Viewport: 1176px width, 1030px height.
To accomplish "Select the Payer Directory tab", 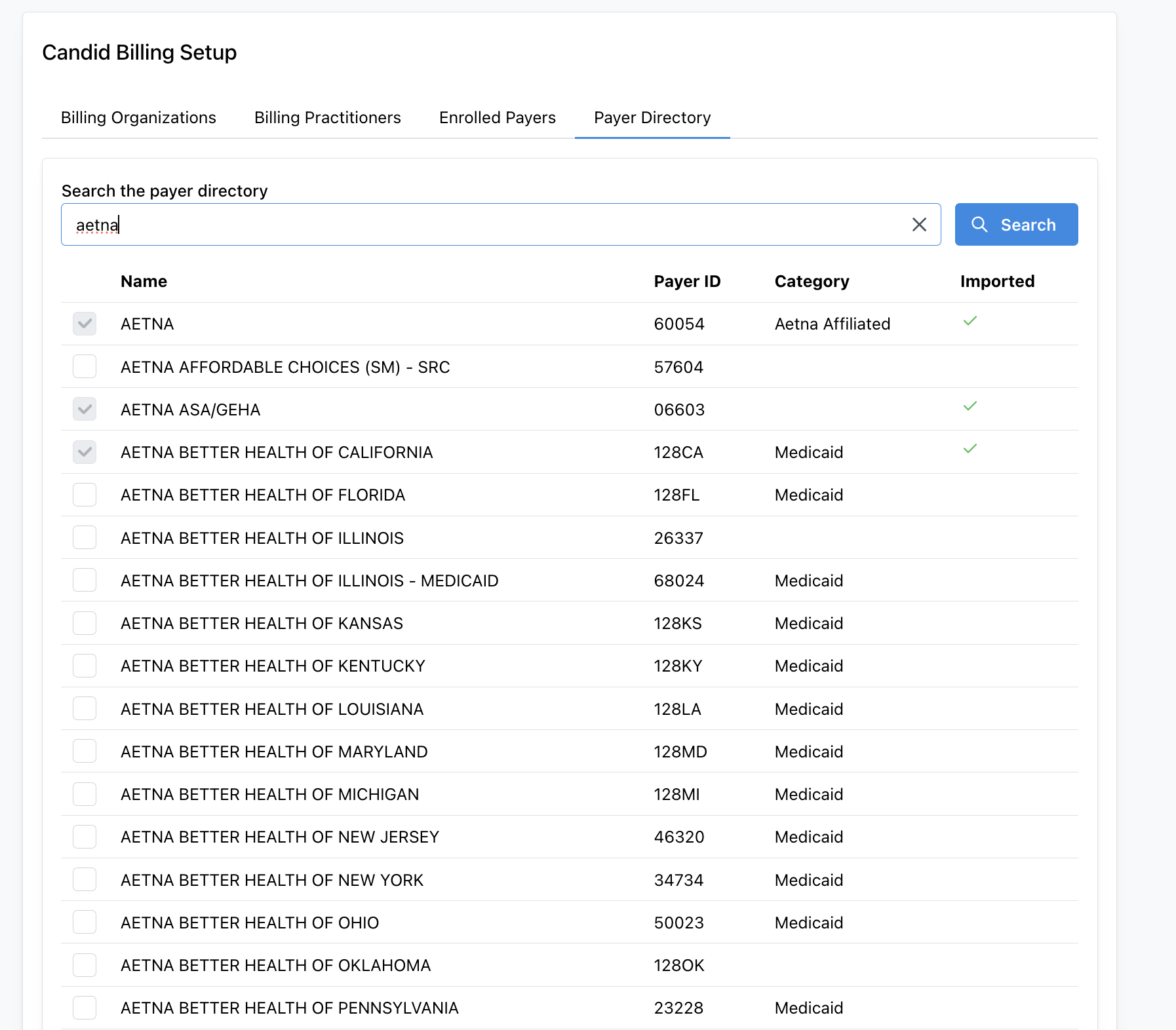I will (652, 118).
